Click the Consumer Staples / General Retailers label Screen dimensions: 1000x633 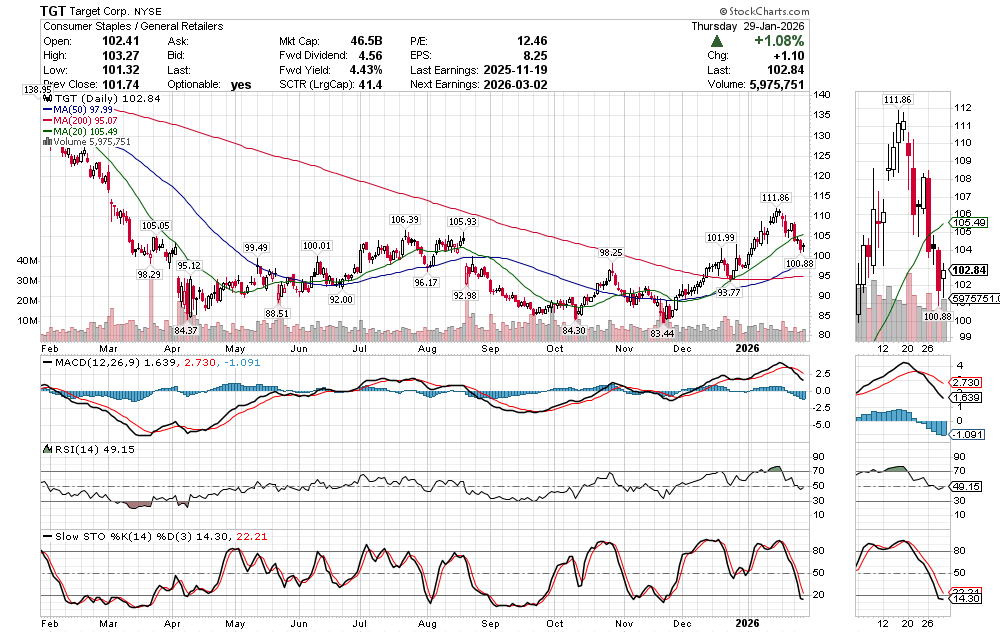coord(133,26)
